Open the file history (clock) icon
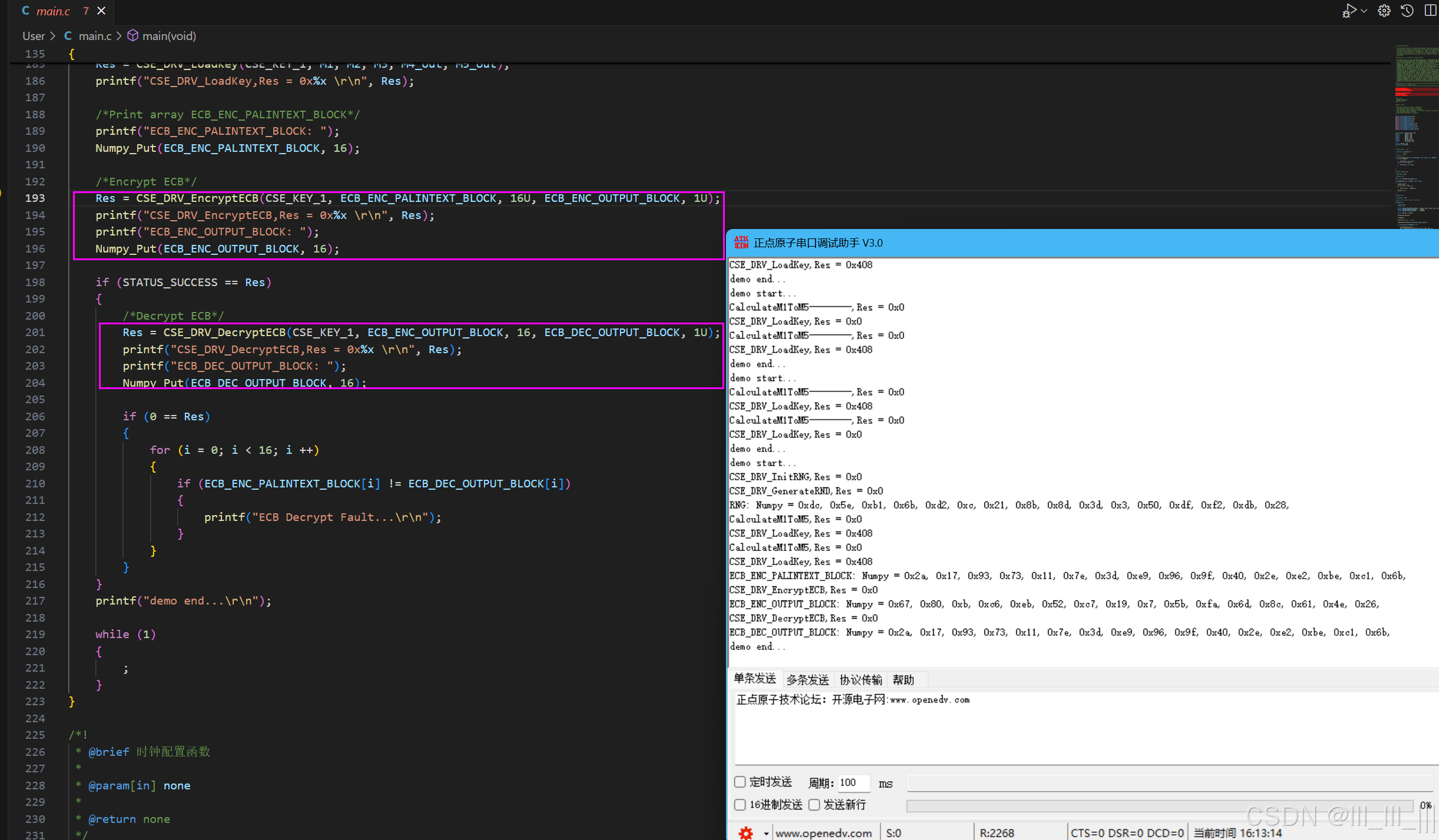The image size is (1439, 840). [1407, 11]
